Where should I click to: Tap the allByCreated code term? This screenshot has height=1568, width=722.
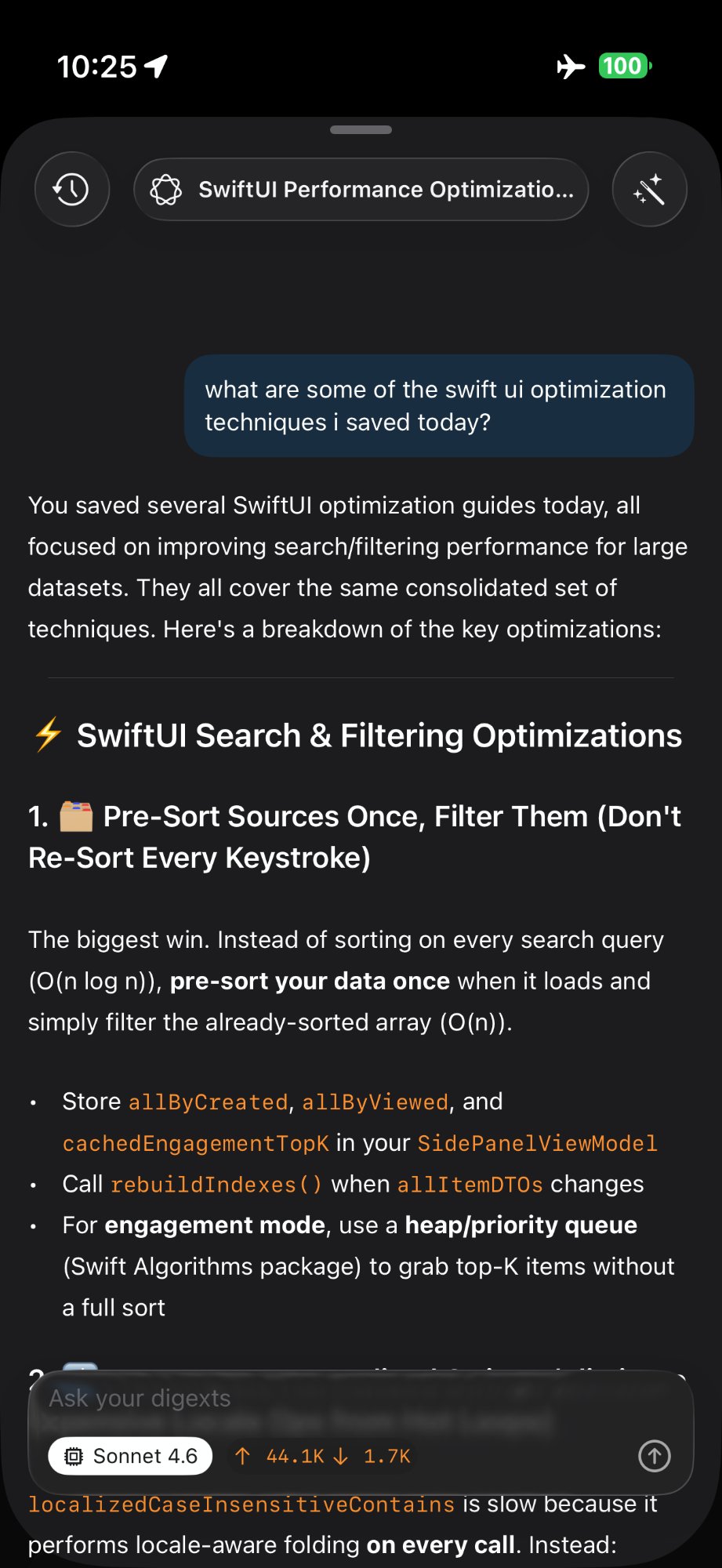(208, 1102)
